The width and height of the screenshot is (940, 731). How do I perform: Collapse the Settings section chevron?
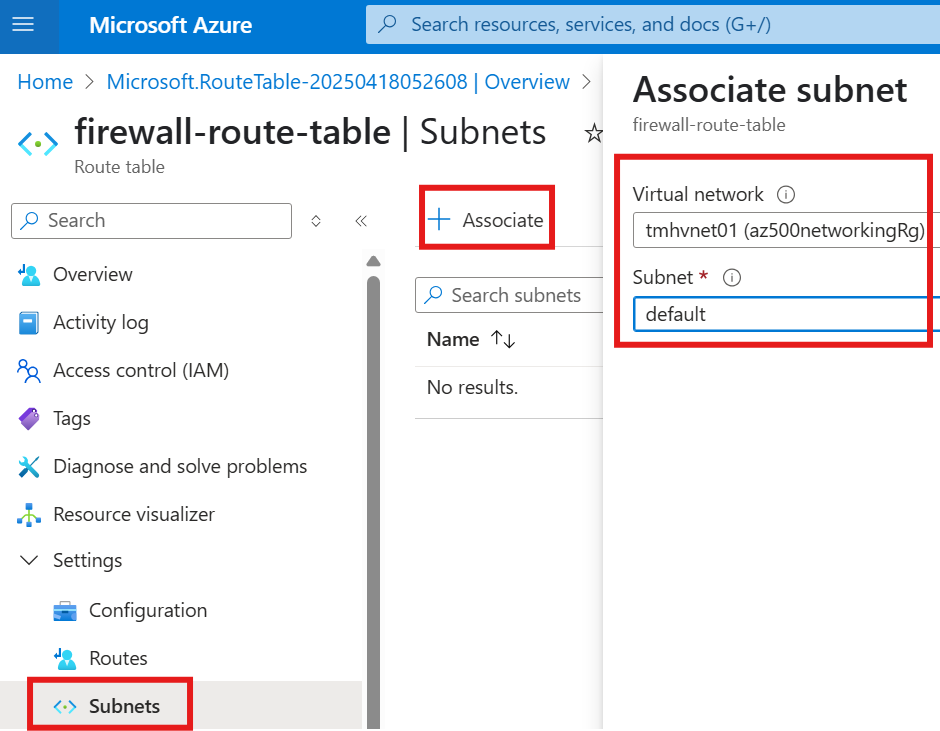(x=29, y=560)
